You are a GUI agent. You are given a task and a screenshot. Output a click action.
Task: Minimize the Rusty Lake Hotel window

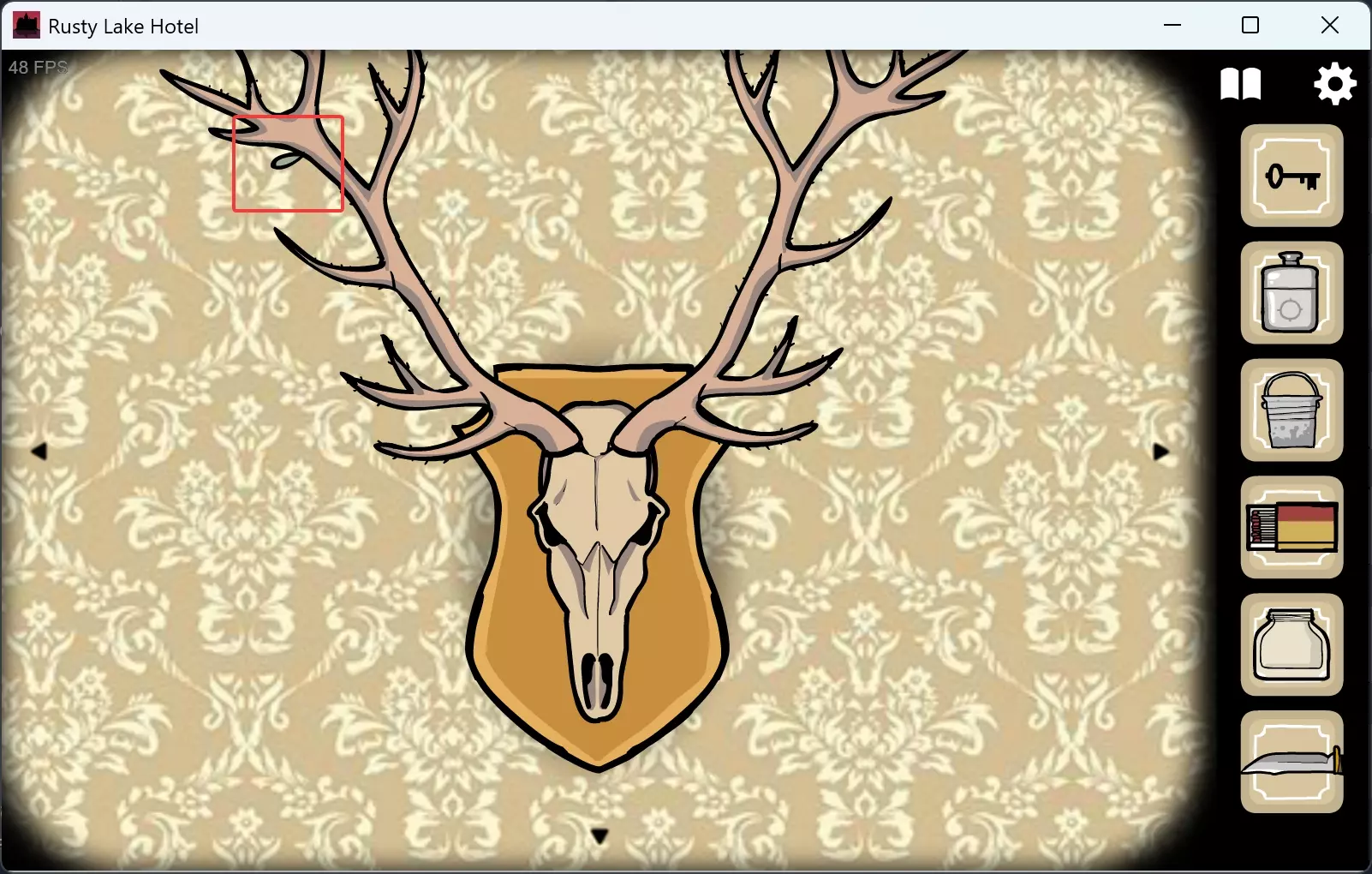[x=1172, y=26]
